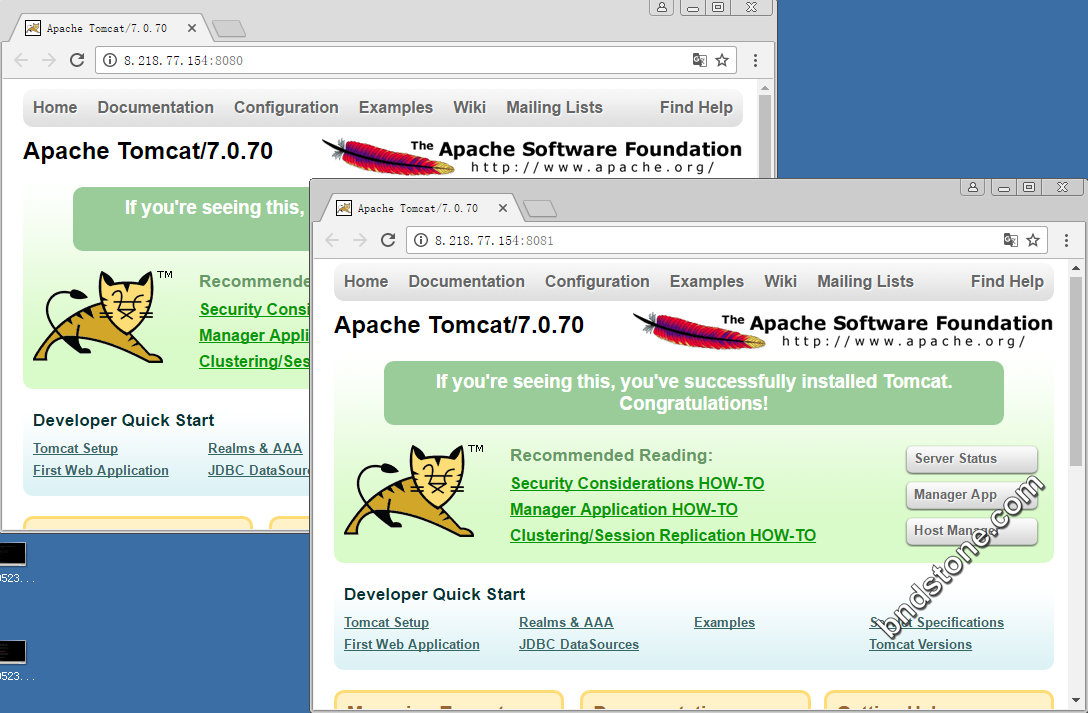Open Find Help in the 8081 window
This screenshot has height=713, width=1088.
point(1007,282)
